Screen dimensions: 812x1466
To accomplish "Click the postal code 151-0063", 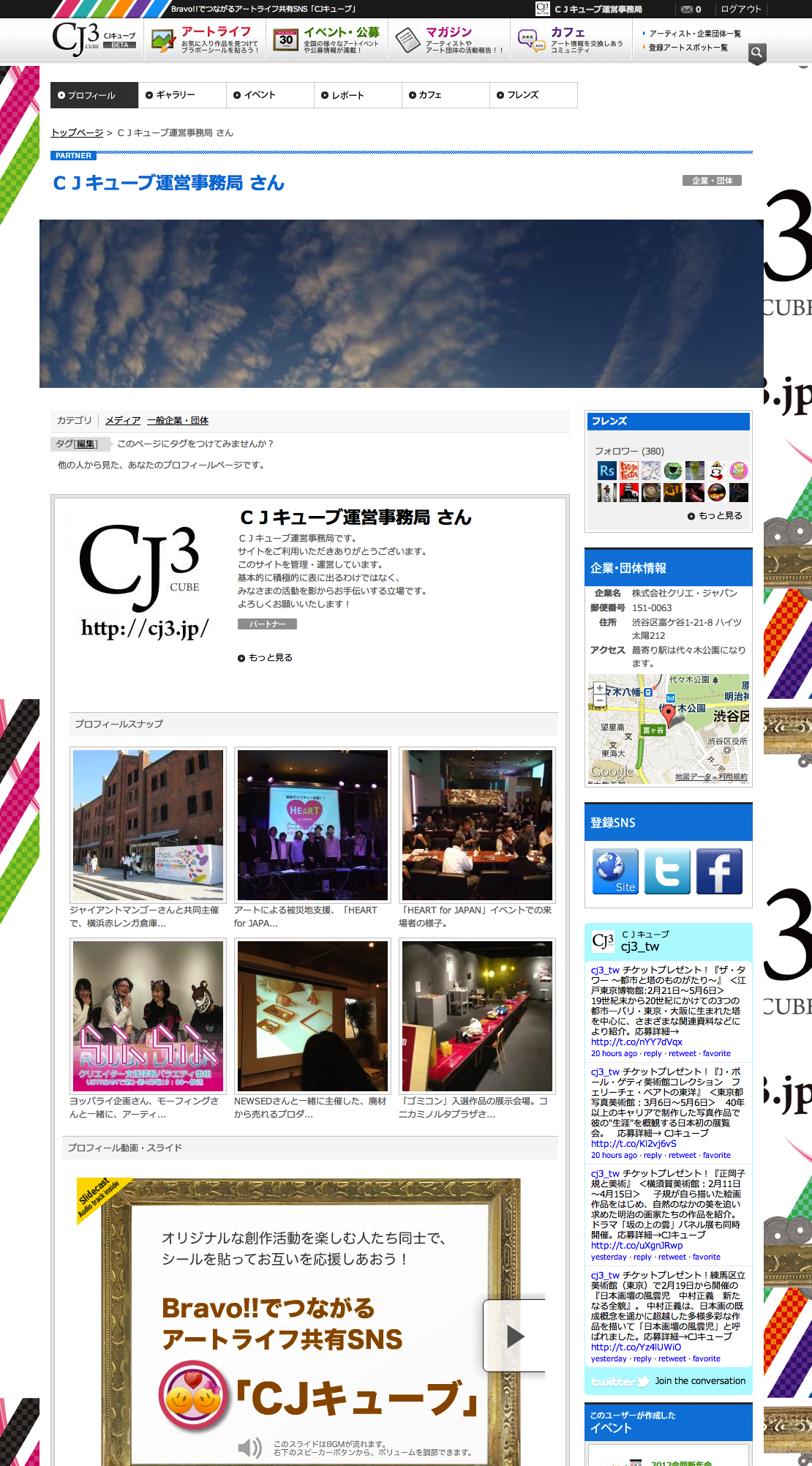I will tap(652, 607).
